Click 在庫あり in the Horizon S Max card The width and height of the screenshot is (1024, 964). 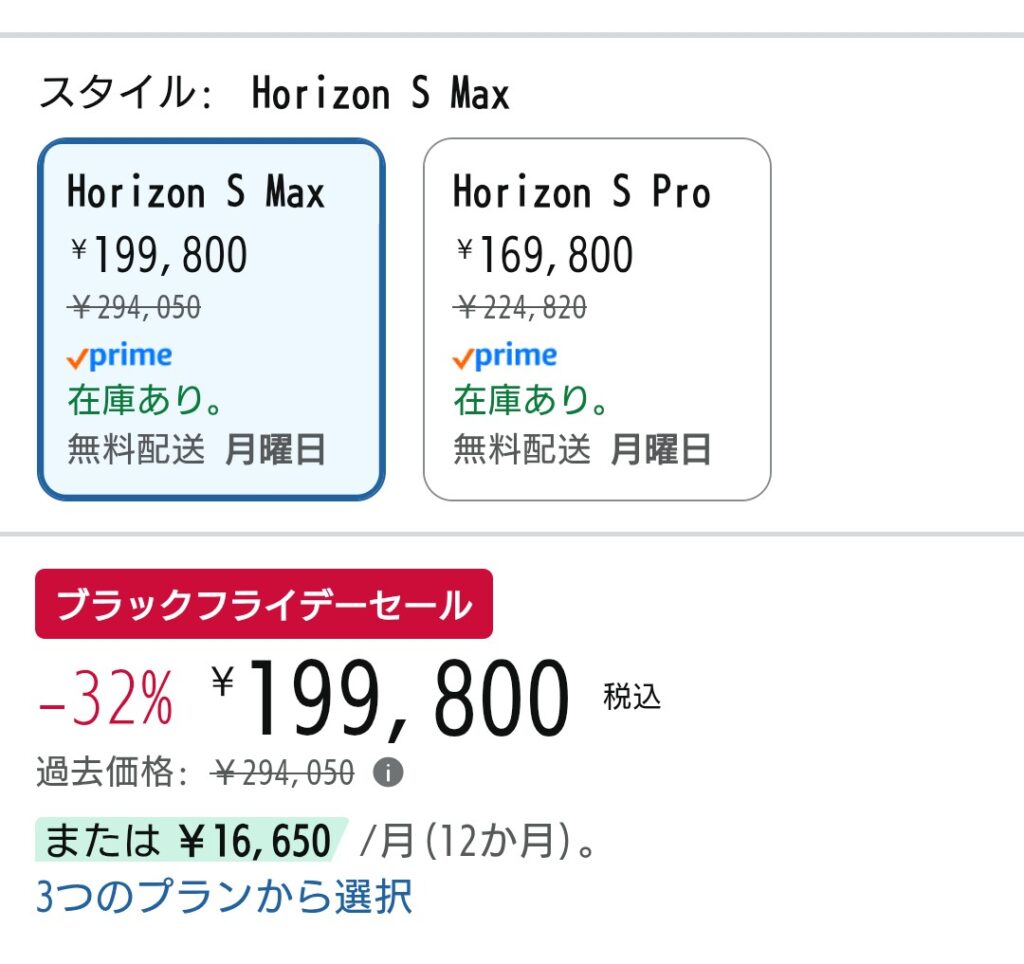pyautogui.click(x=145, y=400)
